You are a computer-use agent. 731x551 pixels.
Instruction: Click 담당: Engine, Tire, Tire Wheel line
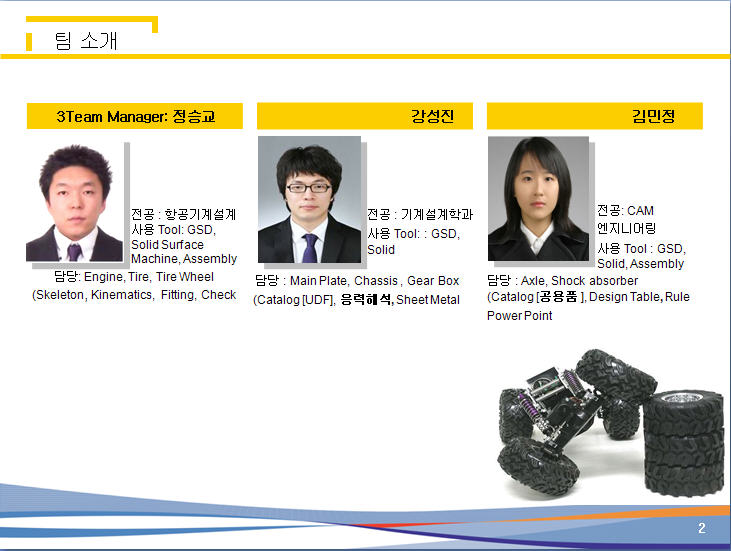pos(133,277)
